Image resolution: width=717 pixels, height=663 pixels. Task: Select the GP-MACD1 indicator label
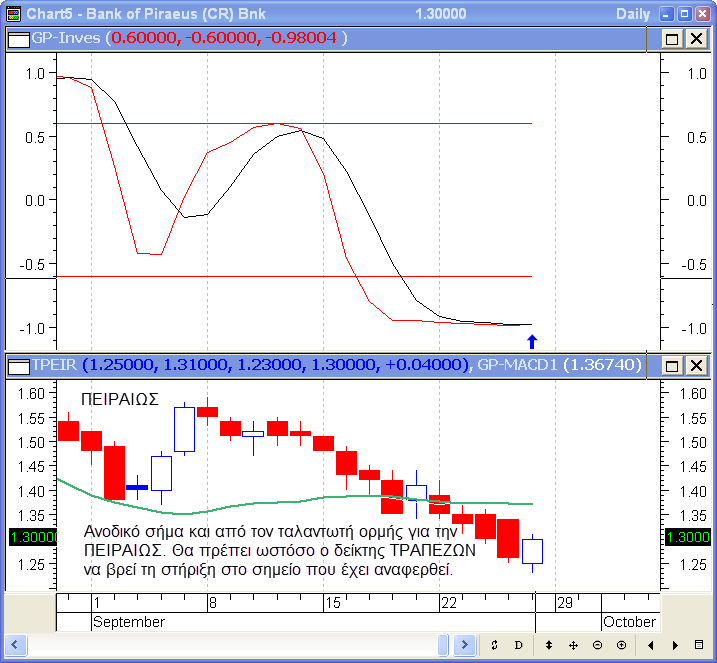pyautogui.click(x=558, y=365)
